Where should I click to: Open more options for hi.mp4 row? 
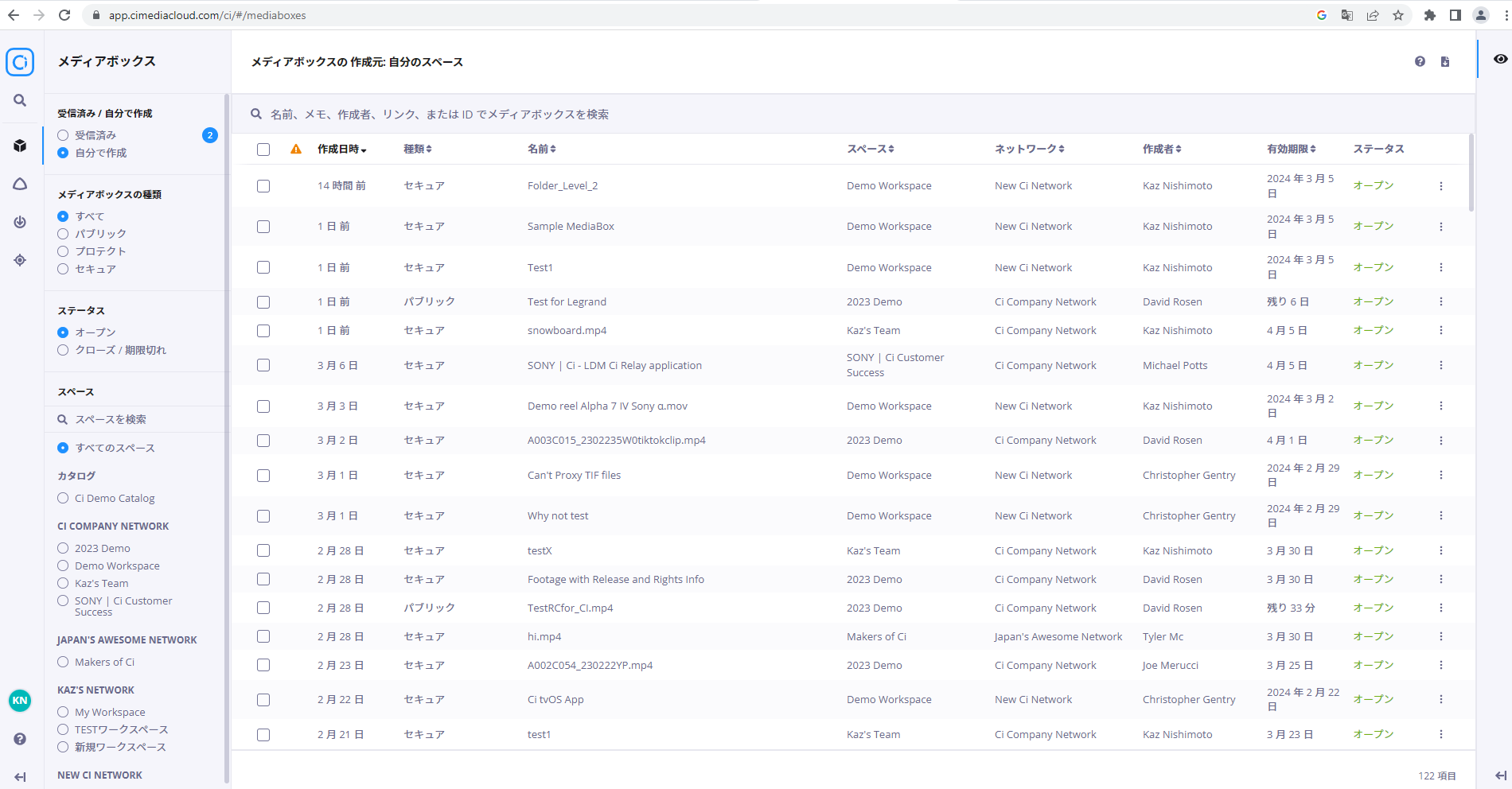[1440, 636]
